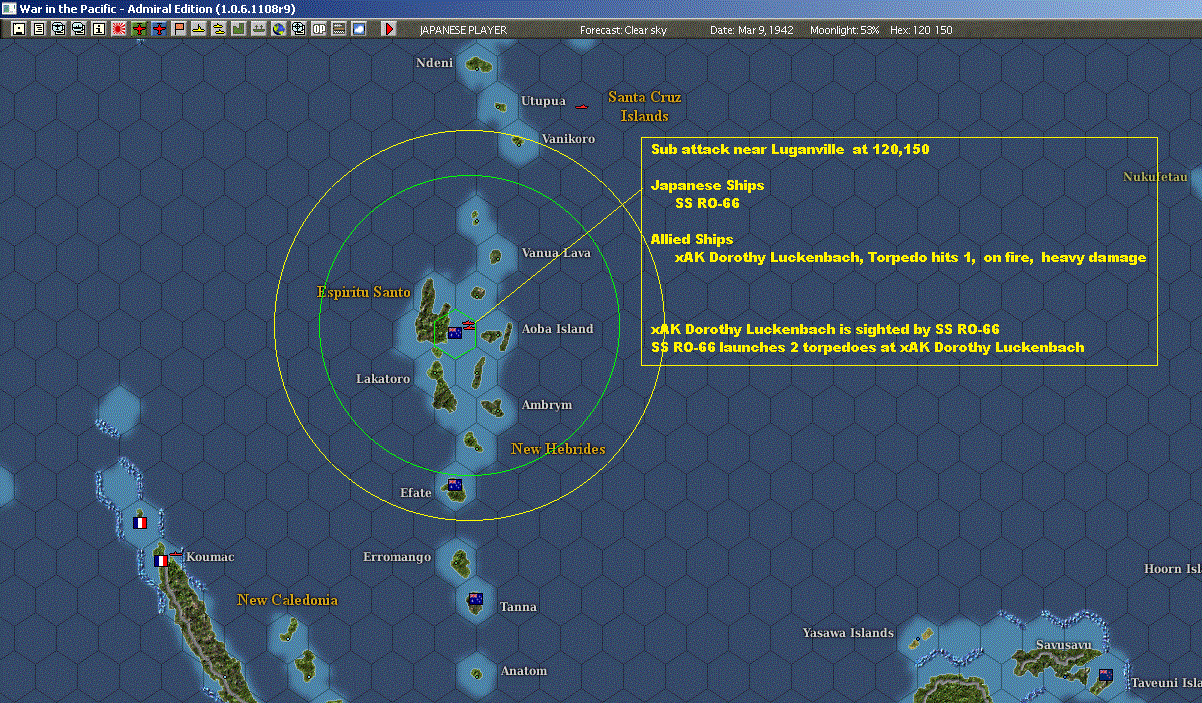Screen dimensions: 1202x703
Task: Click the Vanua Lava island label
Action: [556, 253]
